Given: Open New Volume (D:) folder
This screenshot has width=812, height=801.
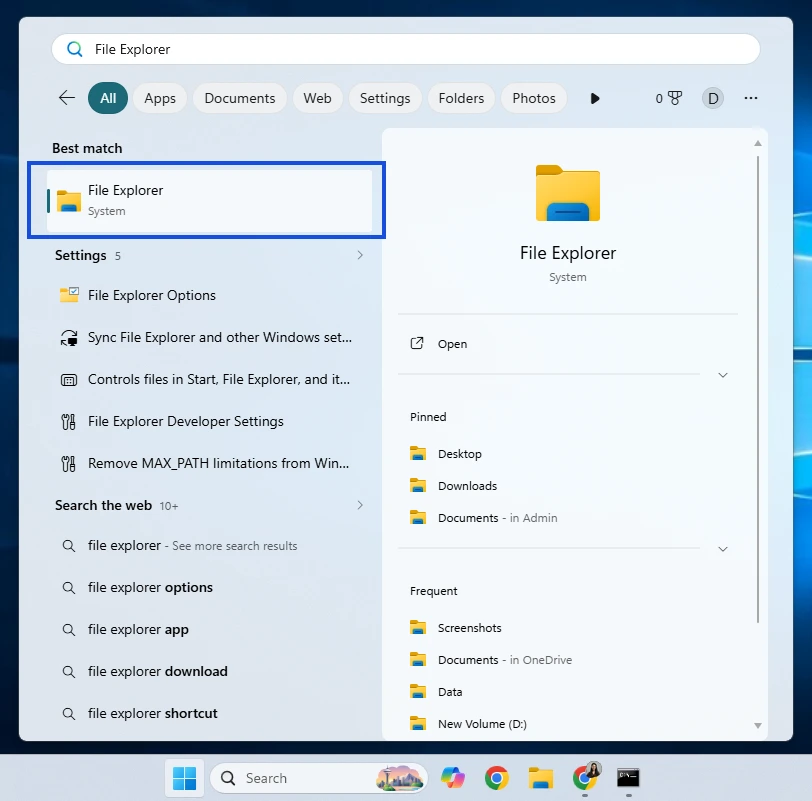Looking at the screenshot, I should [x=468, y=724].
